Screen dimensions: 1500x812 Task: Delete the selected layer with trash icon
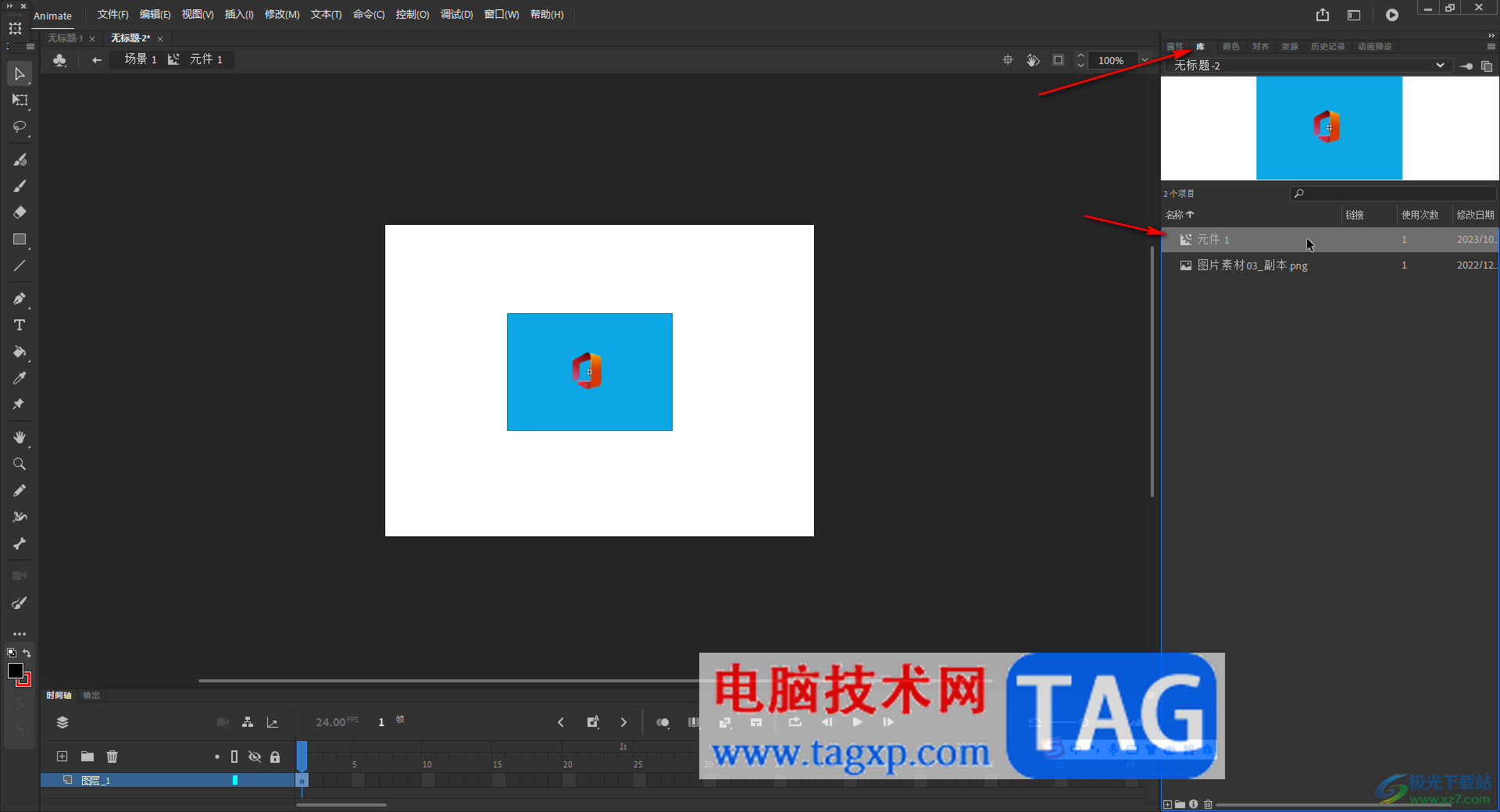click(x=112, y=756)
